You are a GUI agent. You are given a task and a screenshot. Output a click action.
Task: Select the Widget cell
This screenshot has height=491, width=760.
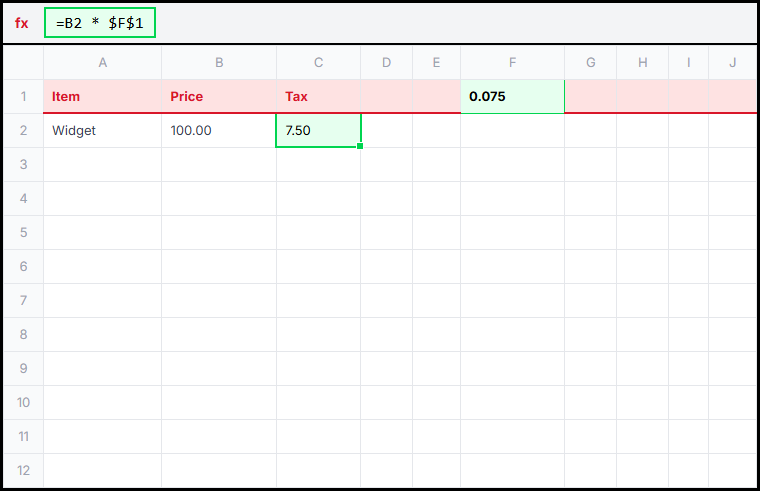pos(102,131)
